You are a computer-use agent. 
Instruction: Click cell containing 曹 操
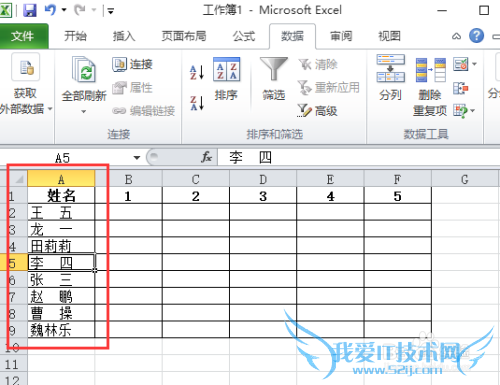[61, 313]
